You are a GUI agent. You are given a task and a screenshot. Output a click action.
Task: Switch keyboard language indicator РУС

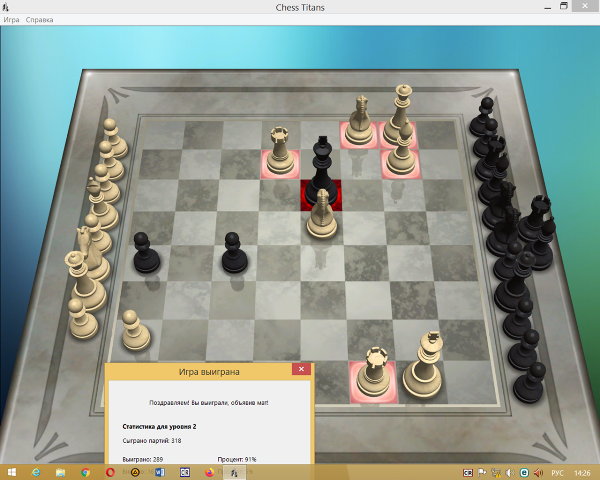(558, 472)
